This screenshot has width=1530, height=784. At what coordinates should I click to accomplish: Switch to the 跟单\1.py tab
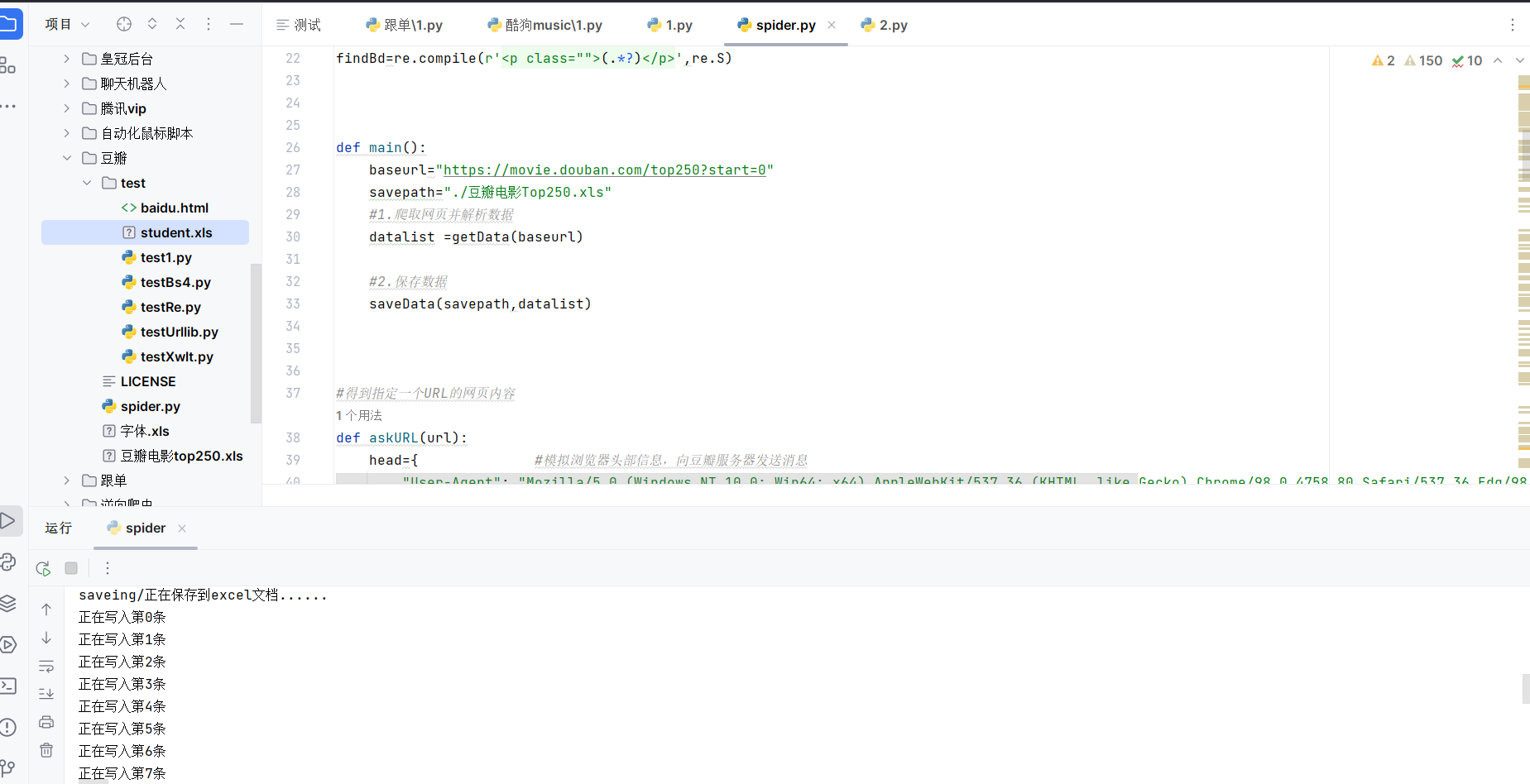click(x=405, y=25)
